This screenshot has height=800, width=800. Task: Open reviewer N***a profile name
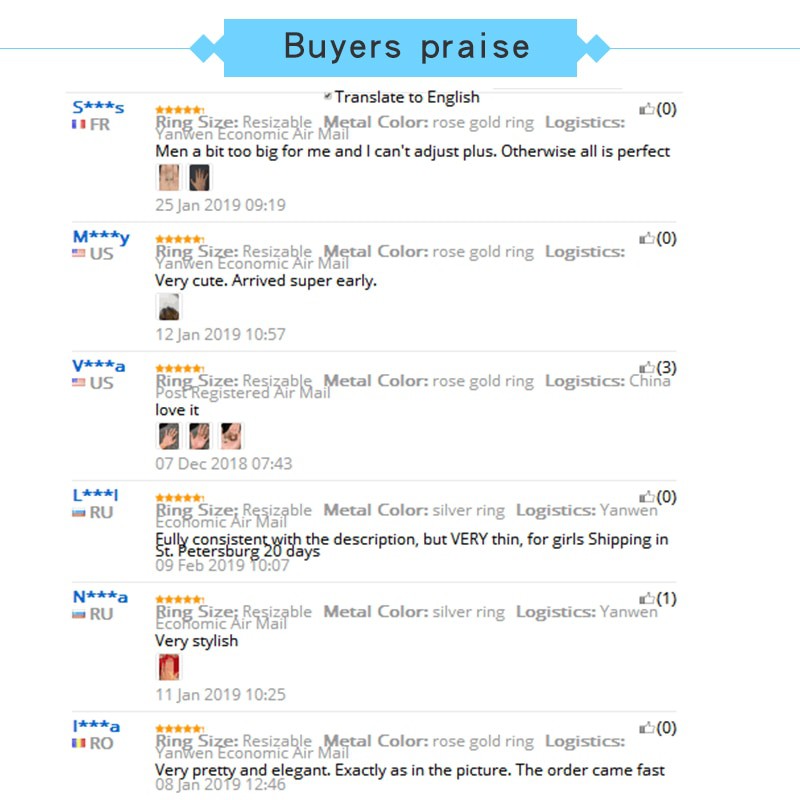click(100, 596)
